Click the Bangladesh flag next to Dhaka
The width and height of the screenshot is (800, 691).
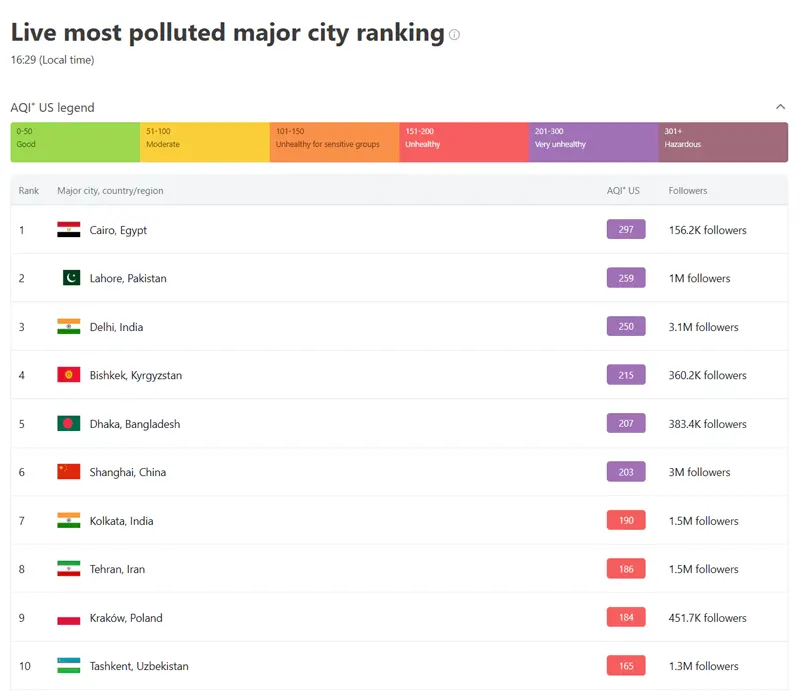[x=68, y=424]
